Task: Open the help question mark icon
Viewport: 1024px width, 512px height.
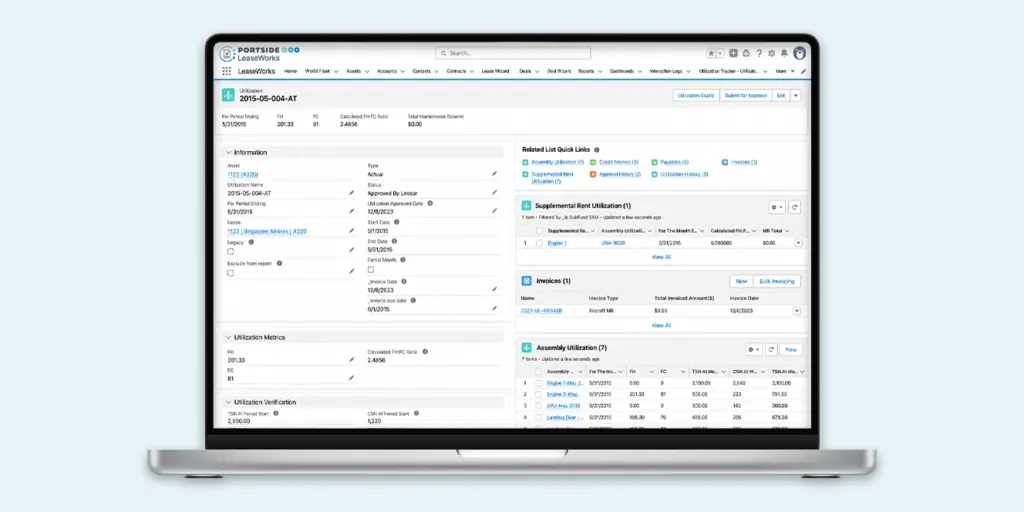Action: click(x=759, y=54)
